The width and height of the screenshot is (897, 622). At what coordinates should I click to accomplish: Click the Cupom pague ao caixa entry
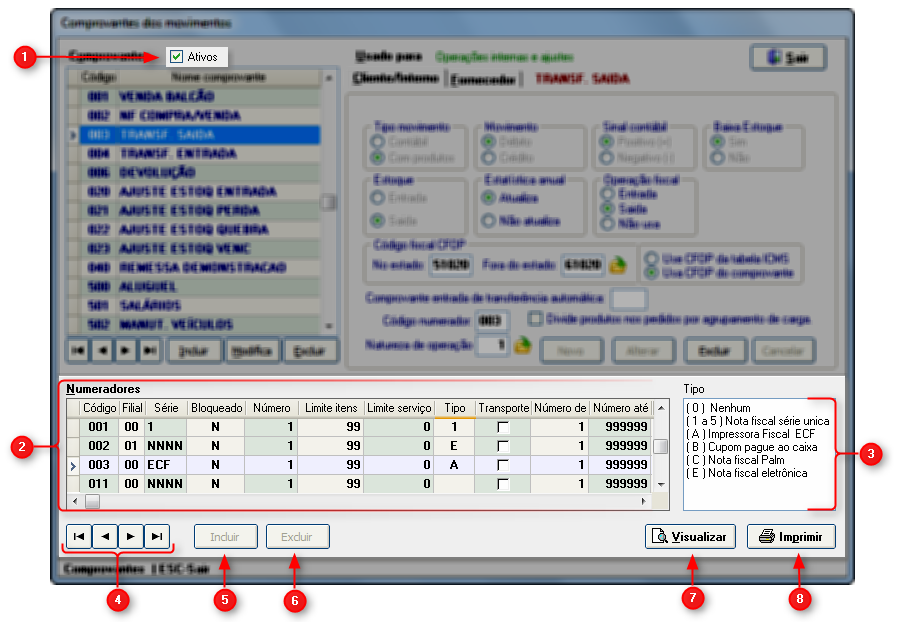pyautogui.click(x=751, y=447)
